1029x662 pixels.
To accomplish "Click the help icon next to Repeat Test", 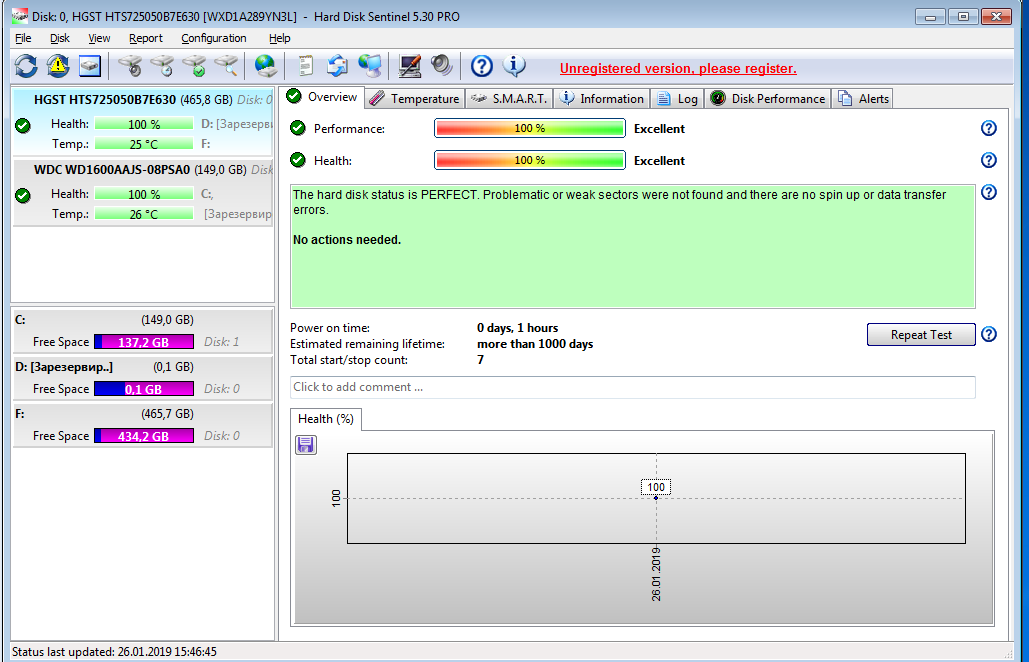I will [988, 335].
